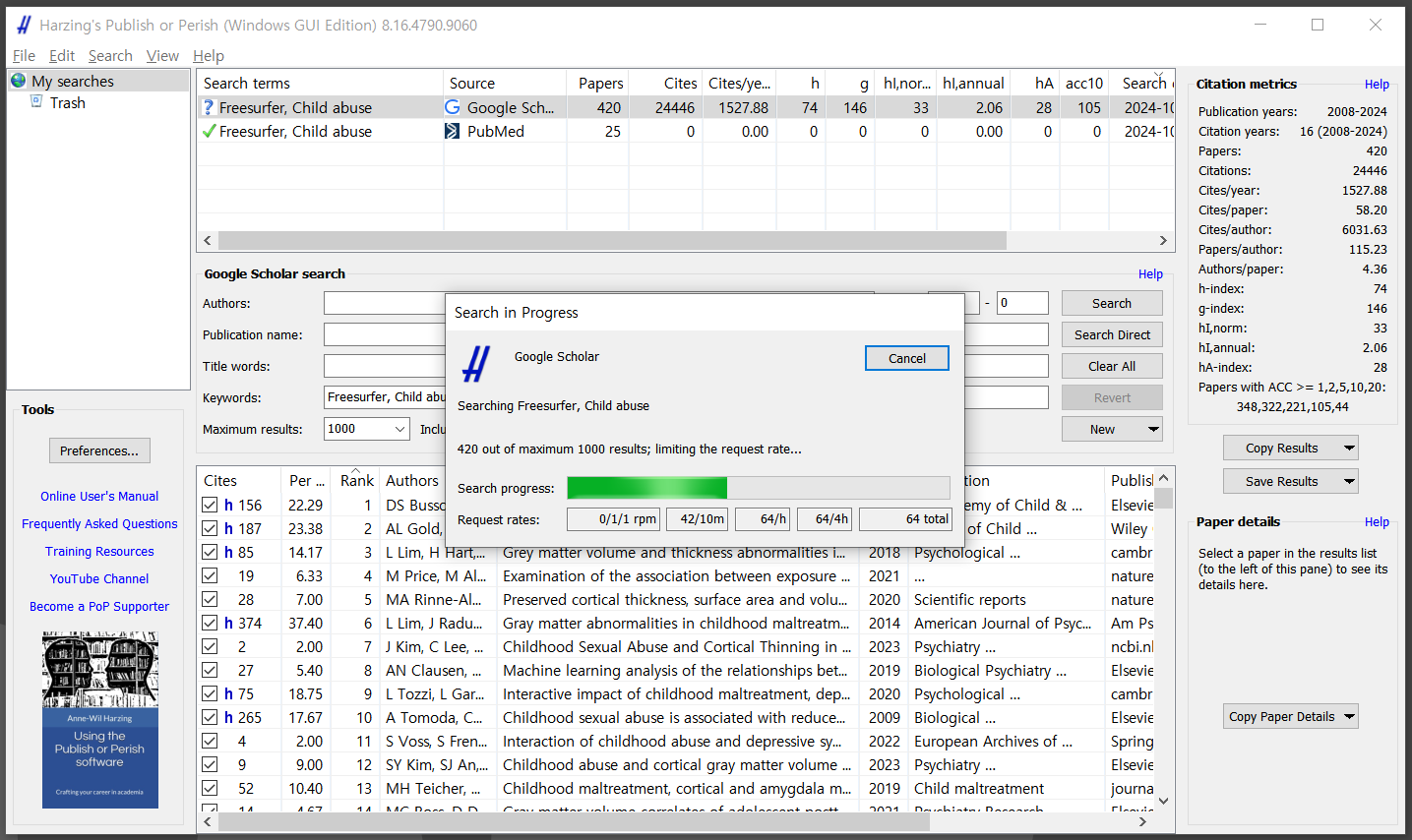
Task: Uncheck the paper with 156 cites
Action: coord(210,505)
